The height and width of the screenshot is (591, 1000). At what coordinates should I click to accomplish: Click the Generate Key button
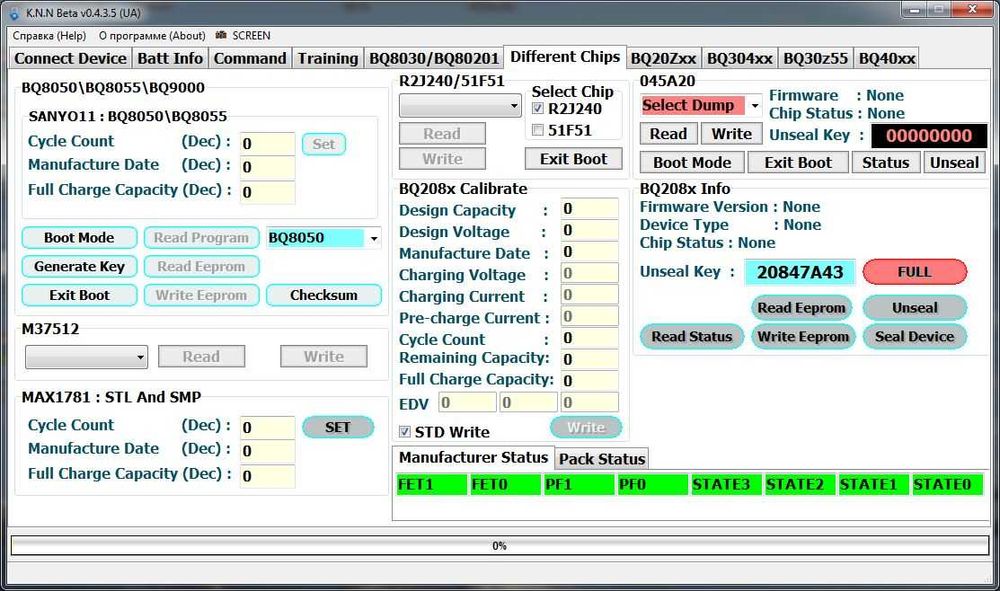[79, 266]
